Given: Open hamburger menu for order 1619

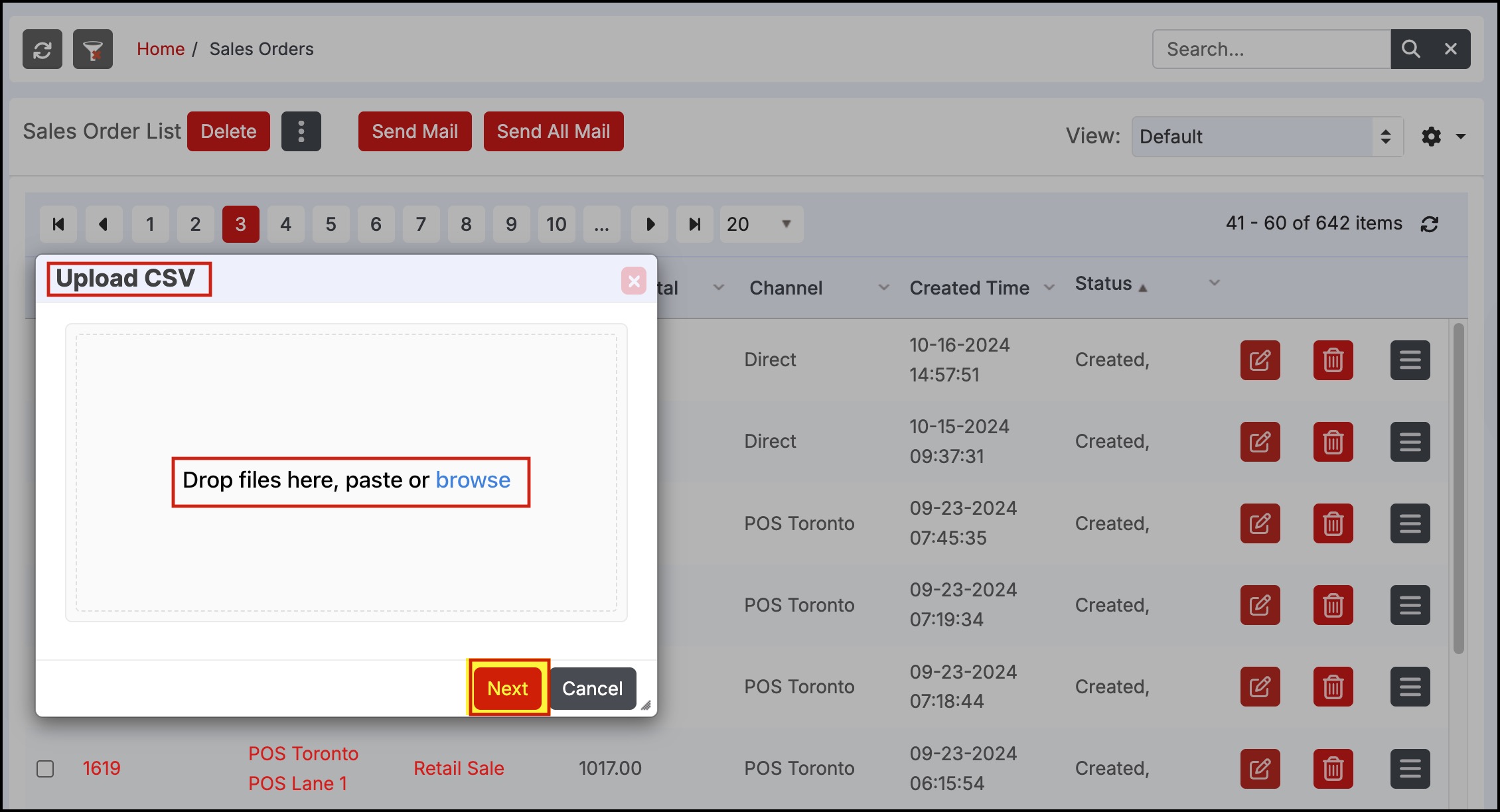Looking at the screenshot, I should (1410, 769).
